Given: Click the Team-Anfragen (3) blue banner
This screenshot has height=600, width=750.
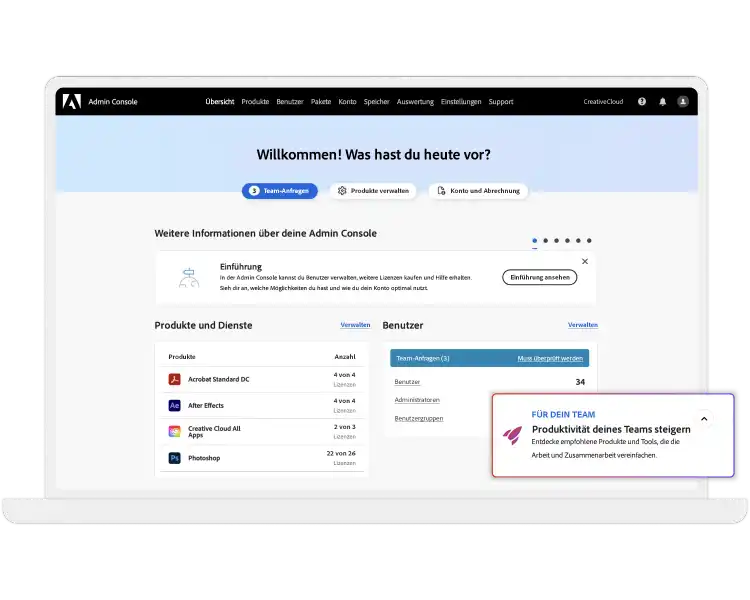Looking at the screenshot, I should pos(489,358).
